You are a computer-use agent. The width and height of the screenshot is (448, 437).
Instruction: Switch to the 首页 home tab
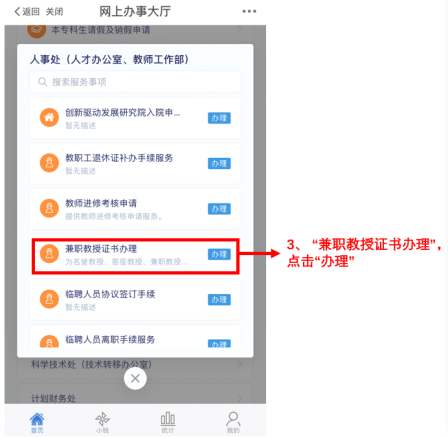tap(37, 422)
